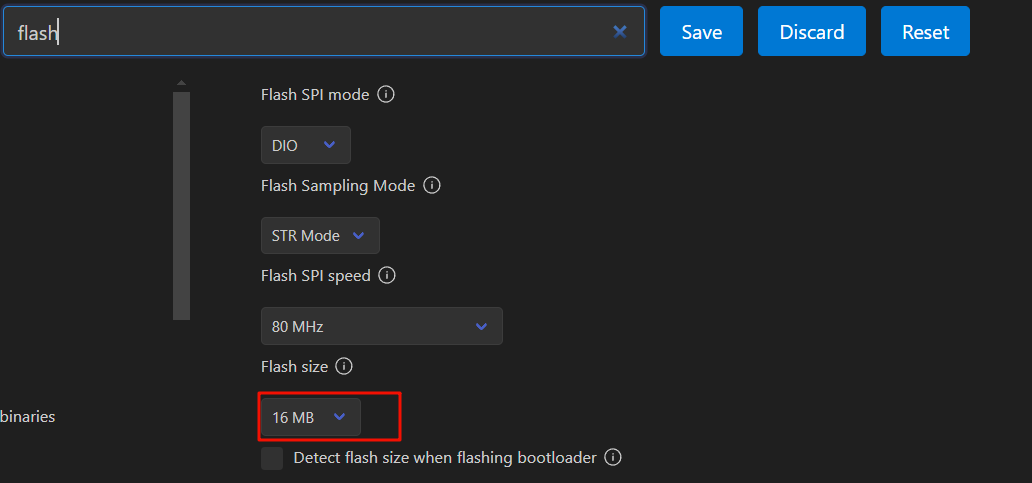Click the Flash SPI mode label
Image resolution: width=1032 pixels, height=483 pixels.
point(315,95)
